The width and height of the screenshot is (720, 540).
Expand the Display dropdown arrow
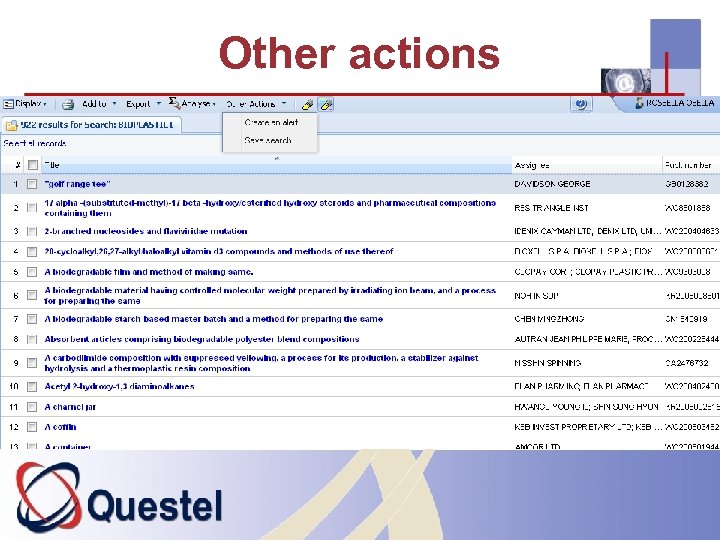coord(45,104)
